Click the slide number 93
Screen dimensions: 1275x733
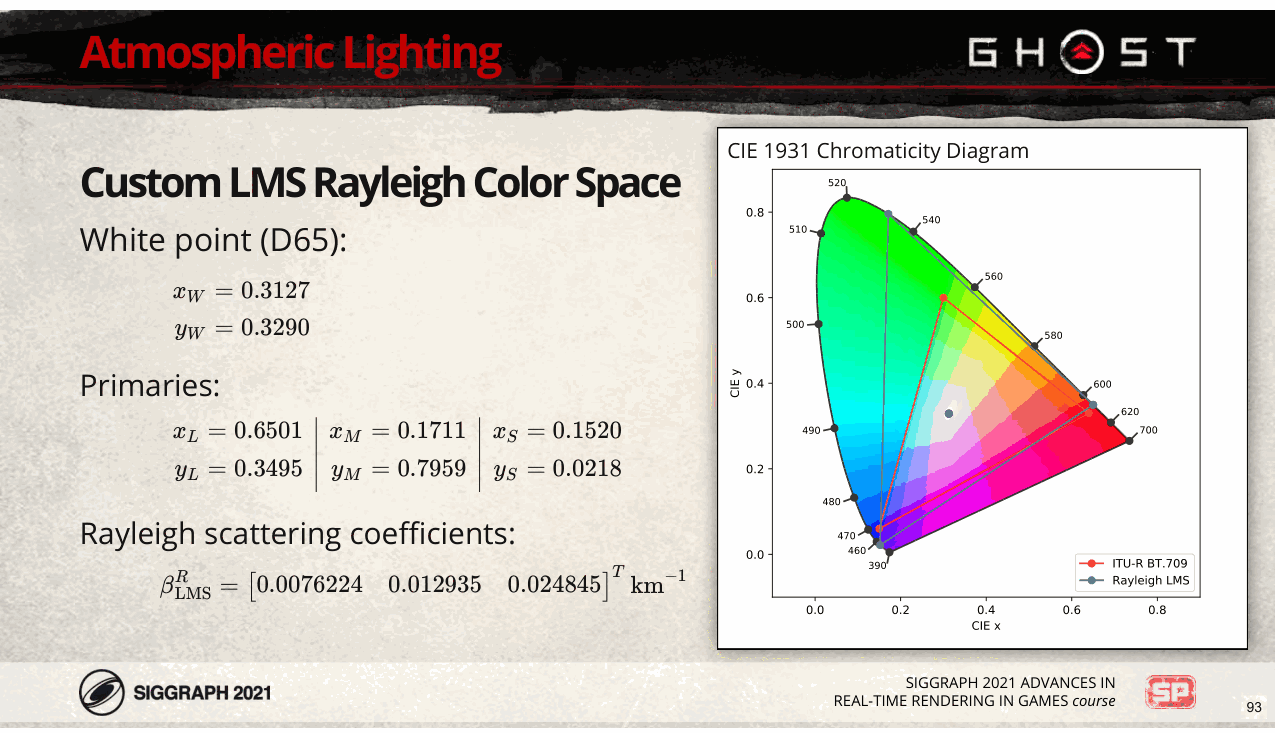pyautogui.click(x=1253, y=707)
